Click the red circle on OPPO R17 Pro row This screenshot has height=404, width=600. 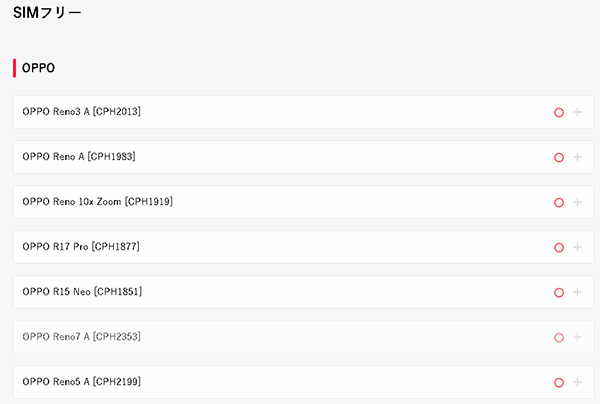pos(559,247)
